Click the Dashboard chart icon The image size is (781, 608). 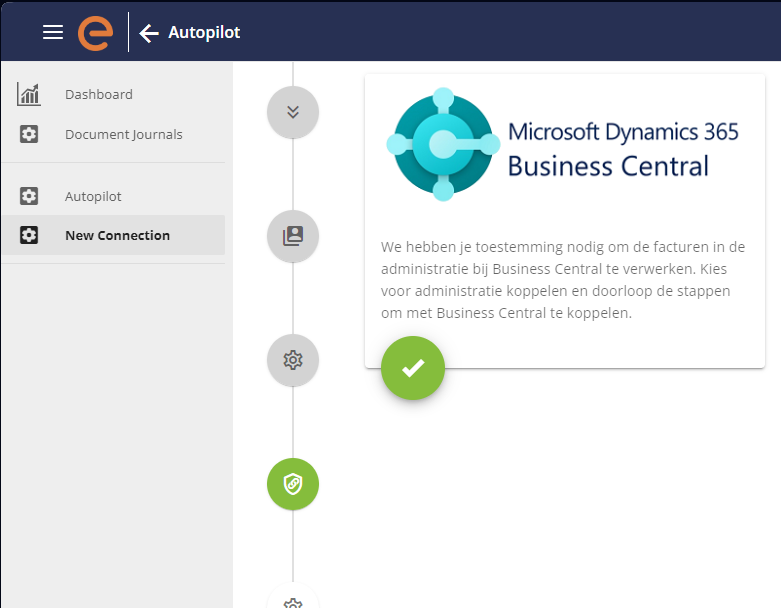click(29, 94)
